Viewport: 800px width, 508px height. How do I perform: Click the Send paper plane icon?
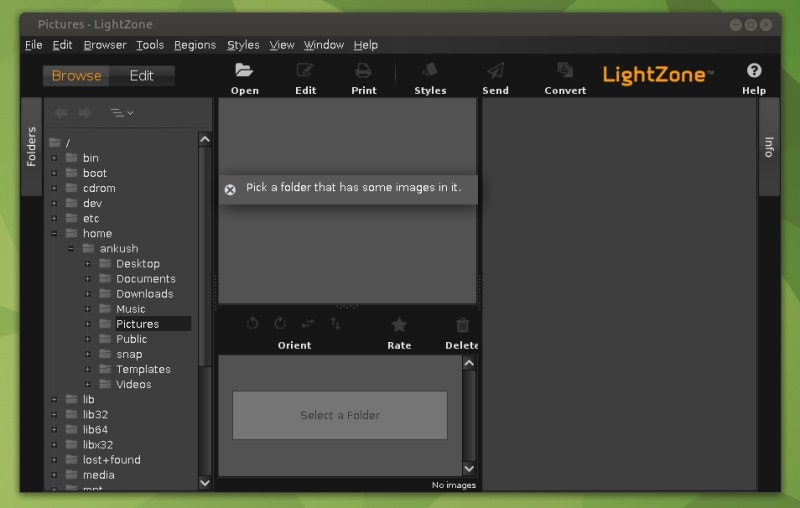coord(495,70)
